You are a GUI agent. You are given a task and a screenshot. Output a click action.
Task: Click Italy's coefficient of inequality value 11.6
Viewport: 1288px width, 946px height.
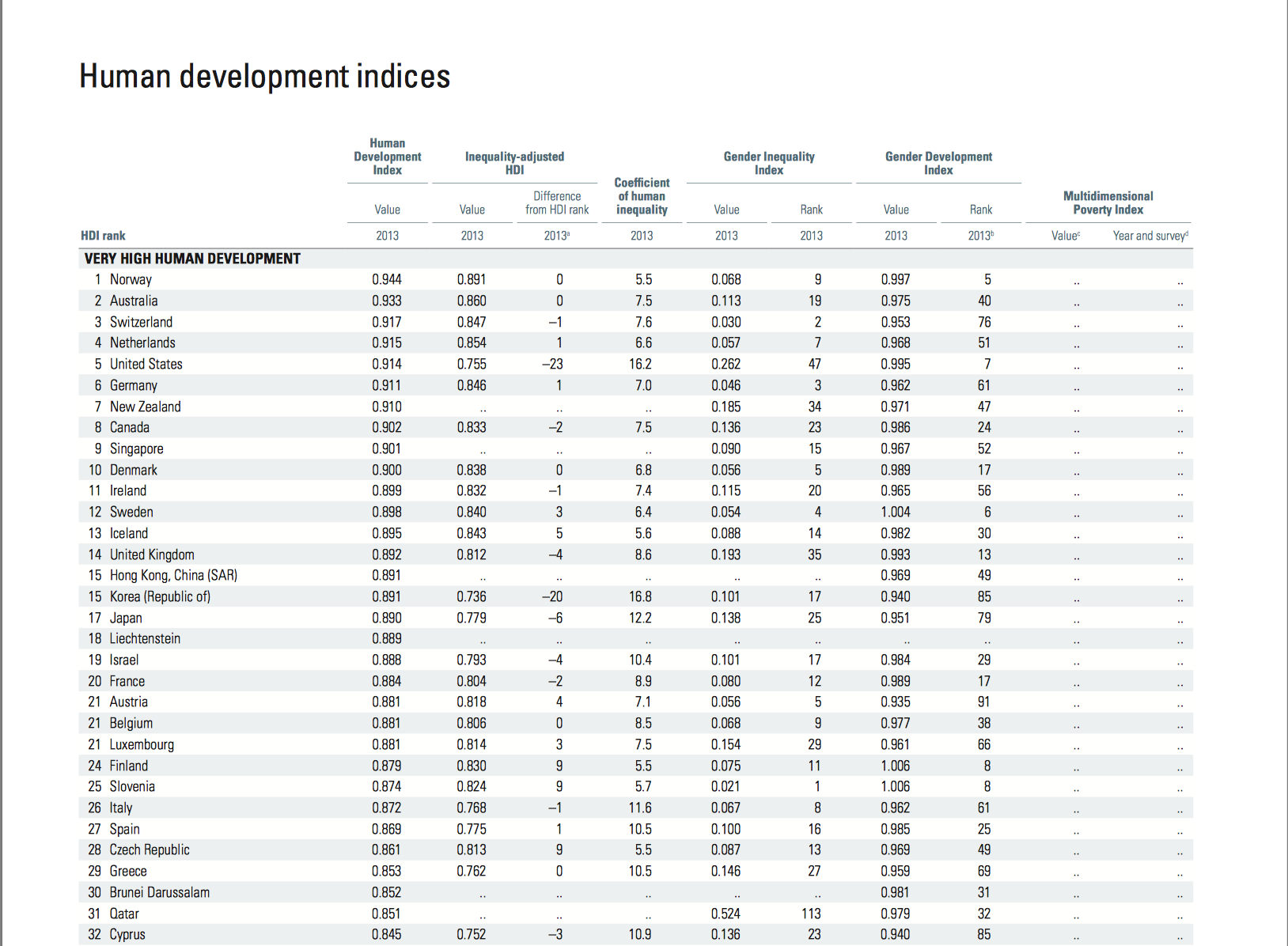coord(641,808)
